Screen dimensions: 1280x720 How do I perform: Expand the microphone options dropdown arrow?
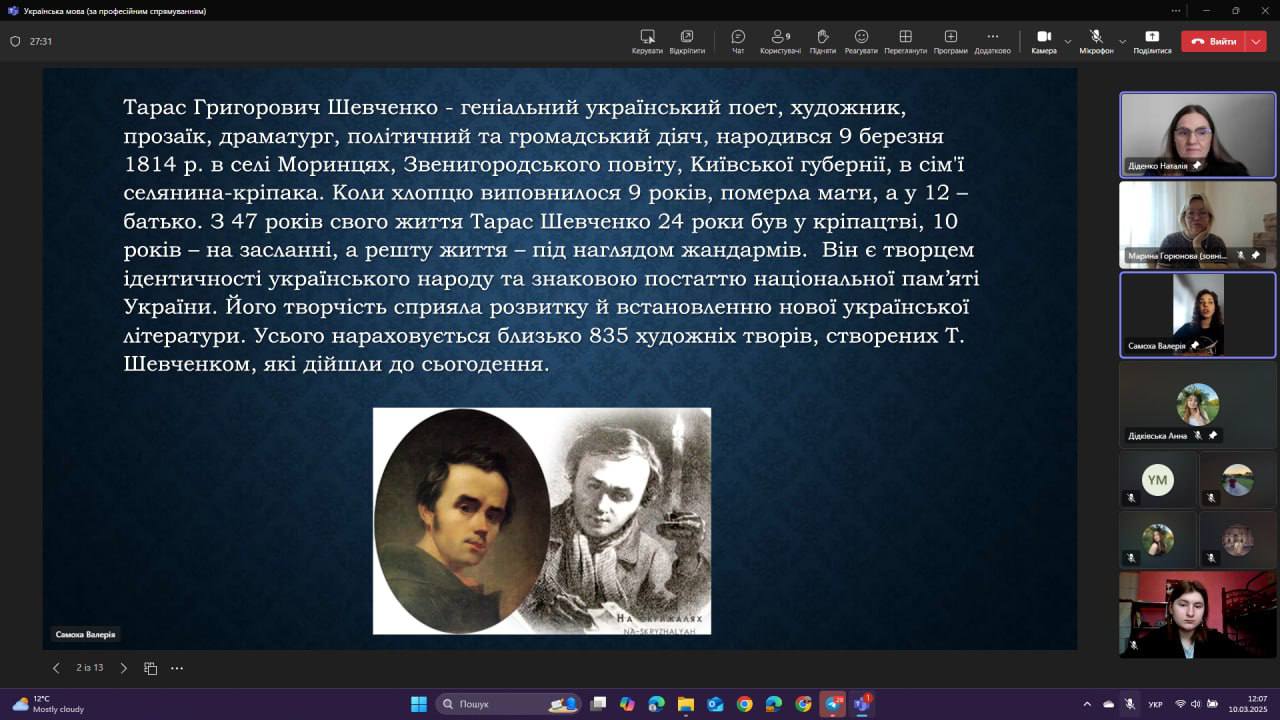[1122, 42]
